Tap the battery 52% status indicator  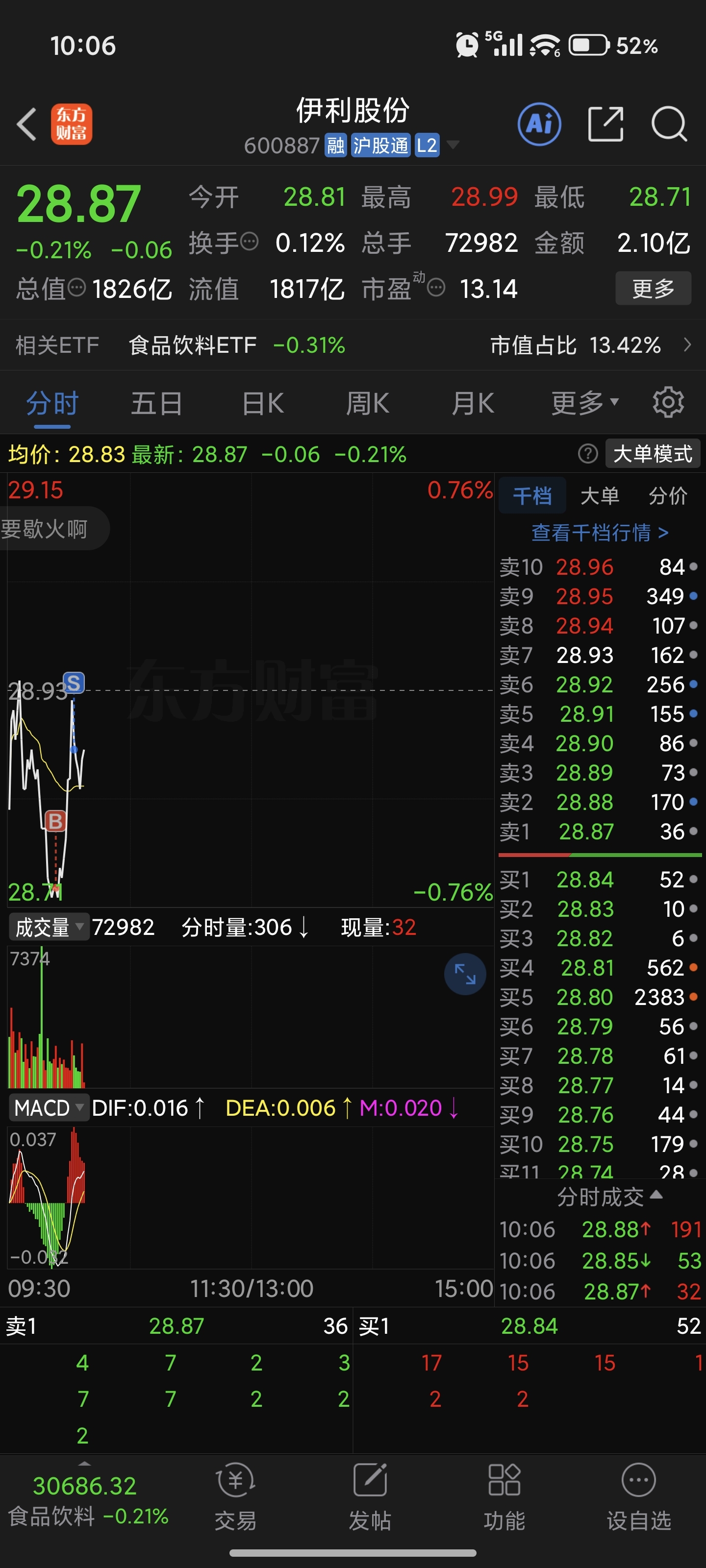coord(613,45)
